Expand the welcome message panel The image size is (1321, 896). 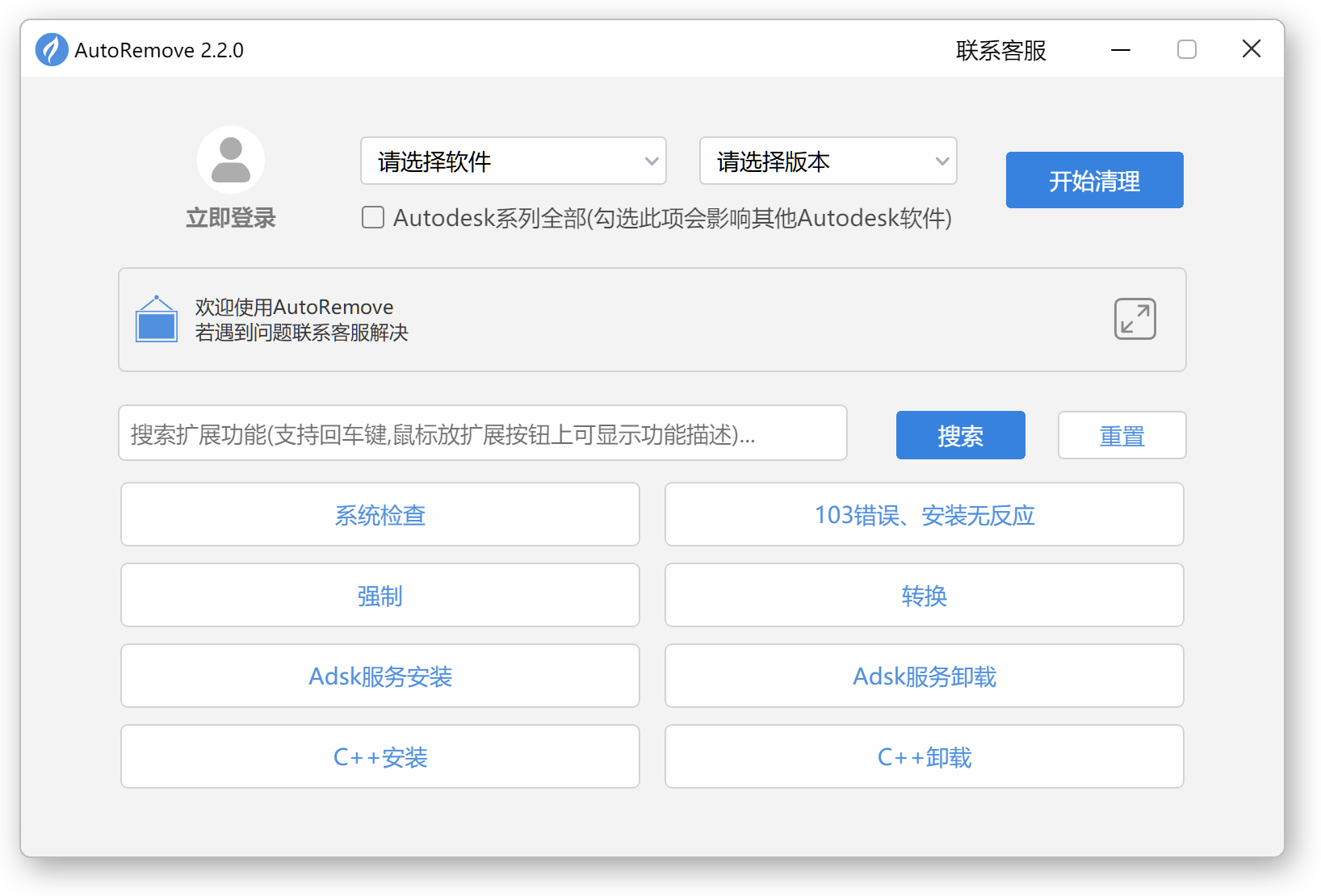(1134, 320)
